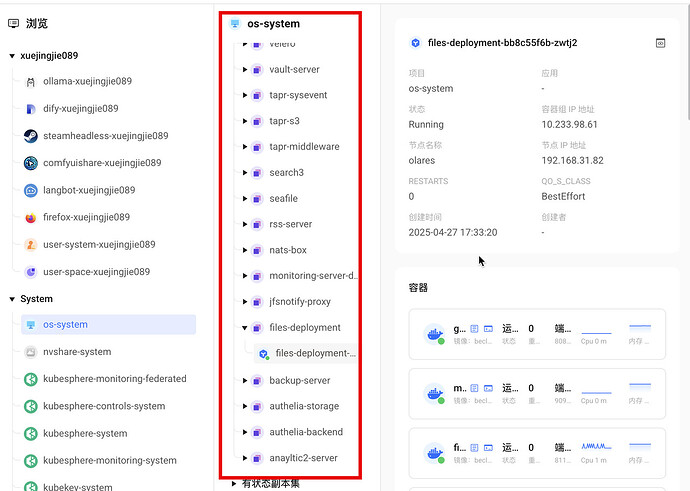This screenshot has height=491, width=690.
Task: Click the pod title files-deployment-bb8c55f6b-zwtj2
Action: (502, 43)
